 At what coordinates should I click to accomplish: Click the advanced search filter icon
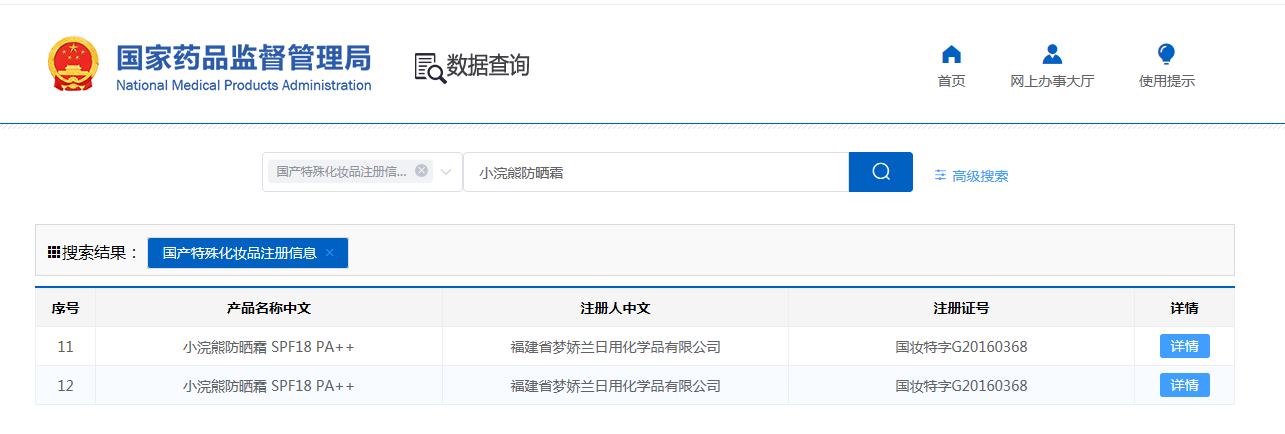[940, 175]
